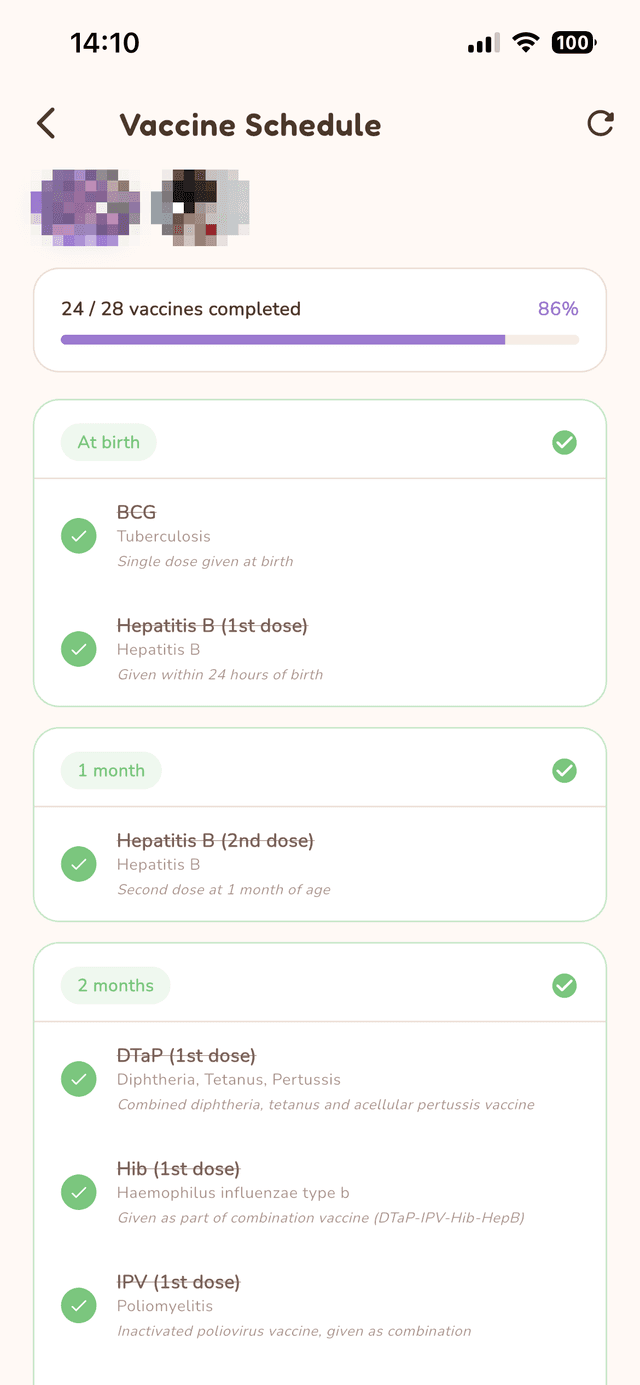The image size is (640, 1385).
Task: Tap the checkmark beside Hepatitis B 1st dose
Action: (x=79, y=648)
